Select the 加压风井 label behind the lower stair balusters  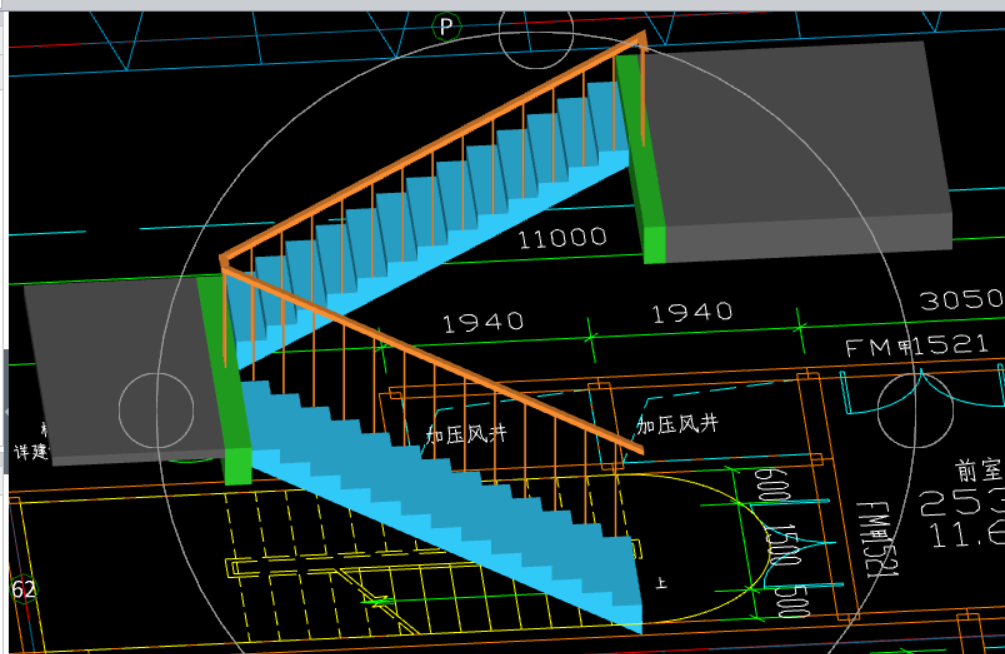pos(467,434)
